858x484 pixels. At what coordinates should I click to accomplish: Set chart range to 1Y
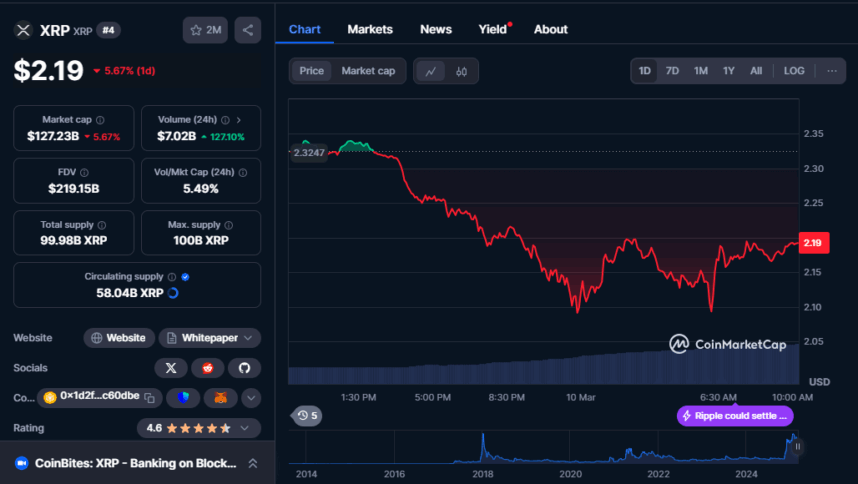click(728, 71)
